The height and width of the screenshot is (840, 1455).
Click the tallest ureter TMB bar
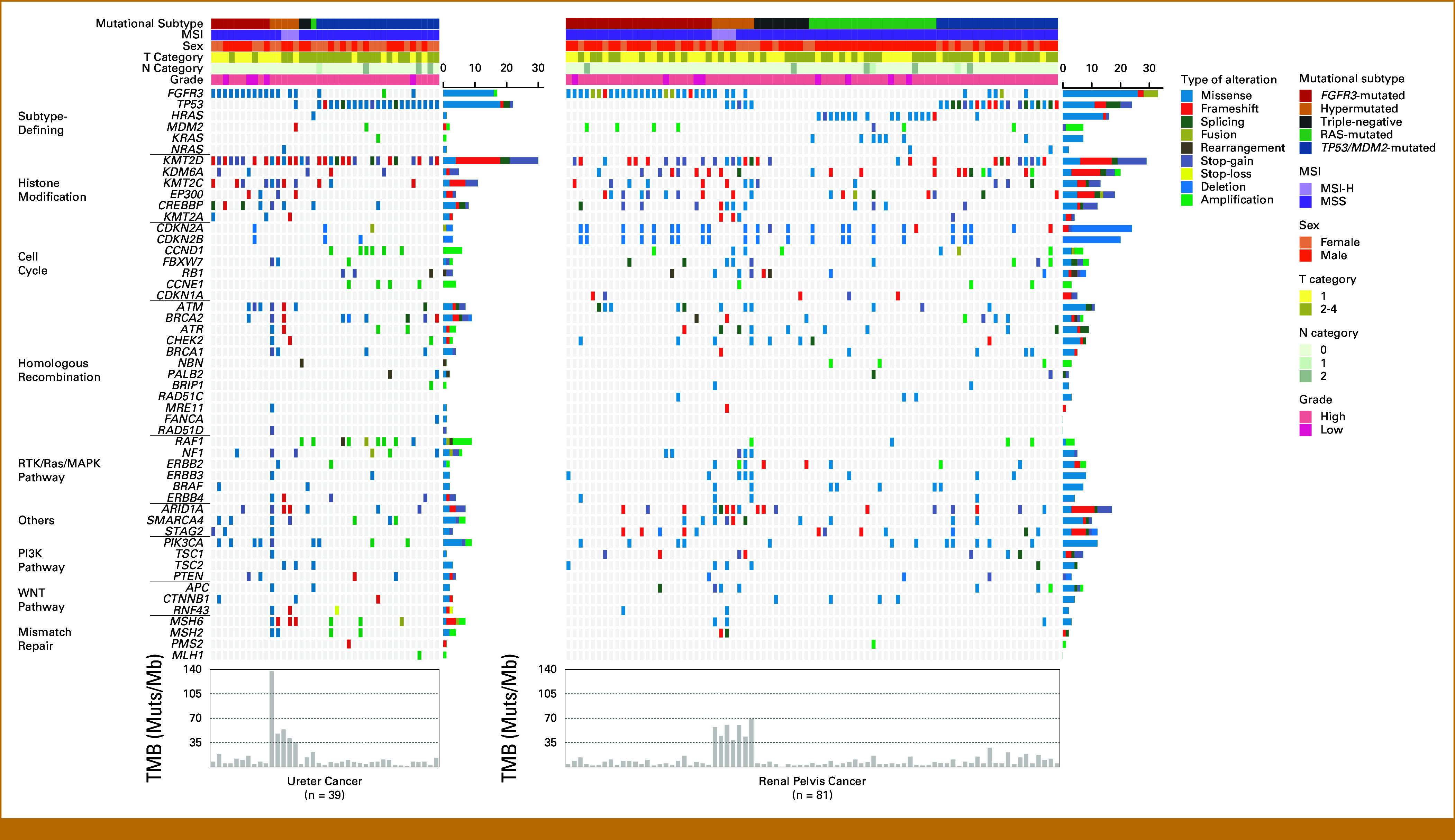tap(272, 718)
